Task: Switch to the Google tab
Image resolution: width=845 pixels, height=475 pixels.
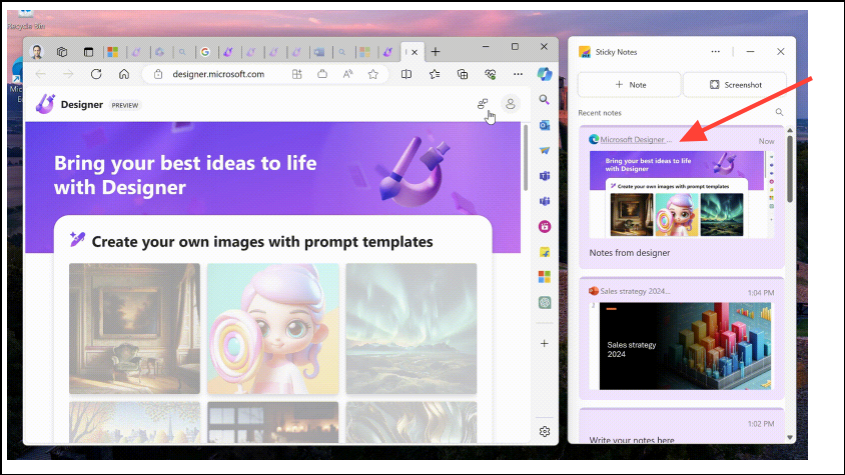Action: (205, 52)
